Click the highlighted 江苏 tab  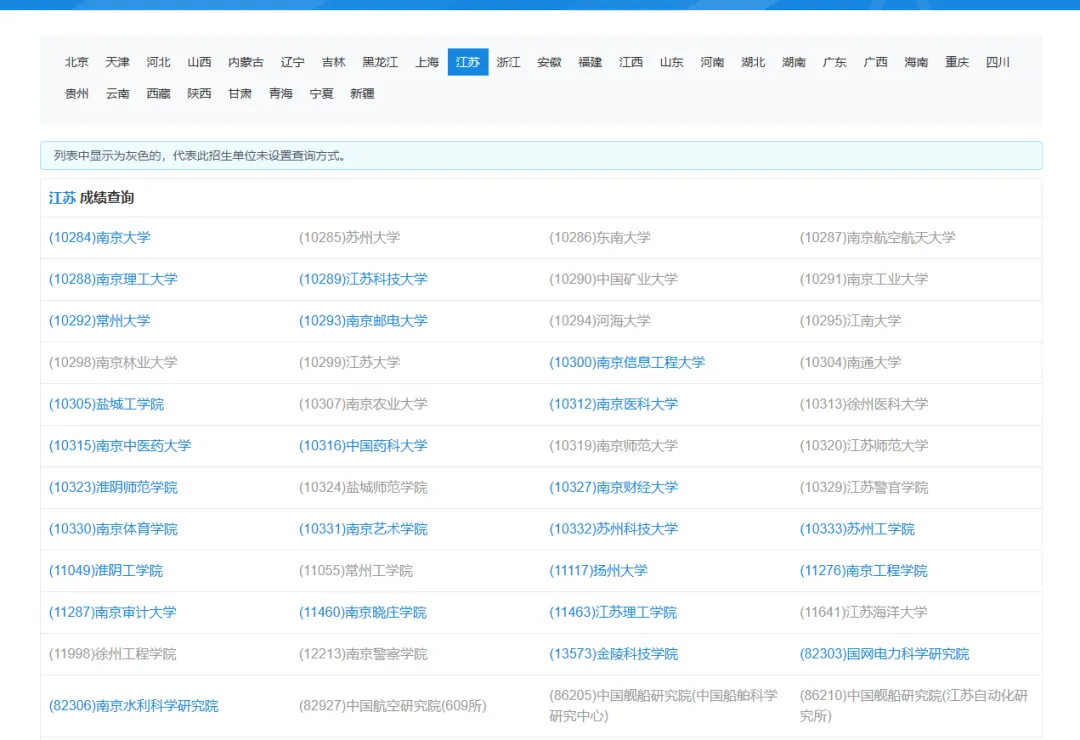(468, 62)
